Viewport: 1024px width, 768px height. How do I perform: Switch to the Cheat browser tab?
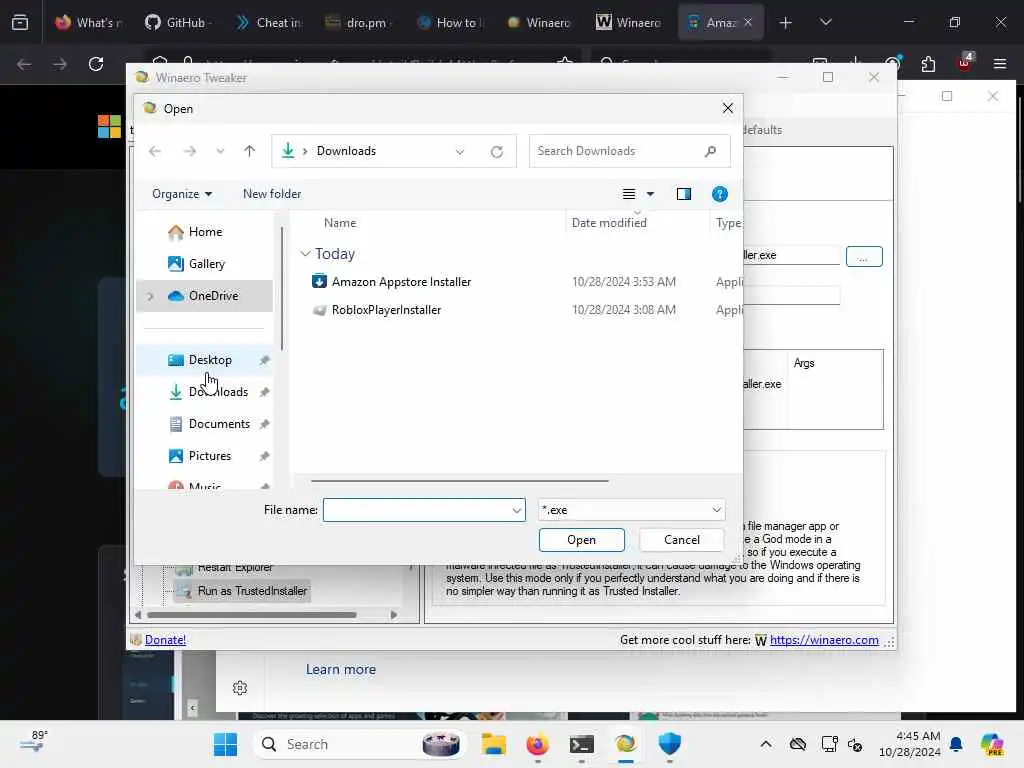[x=269, y=22]
